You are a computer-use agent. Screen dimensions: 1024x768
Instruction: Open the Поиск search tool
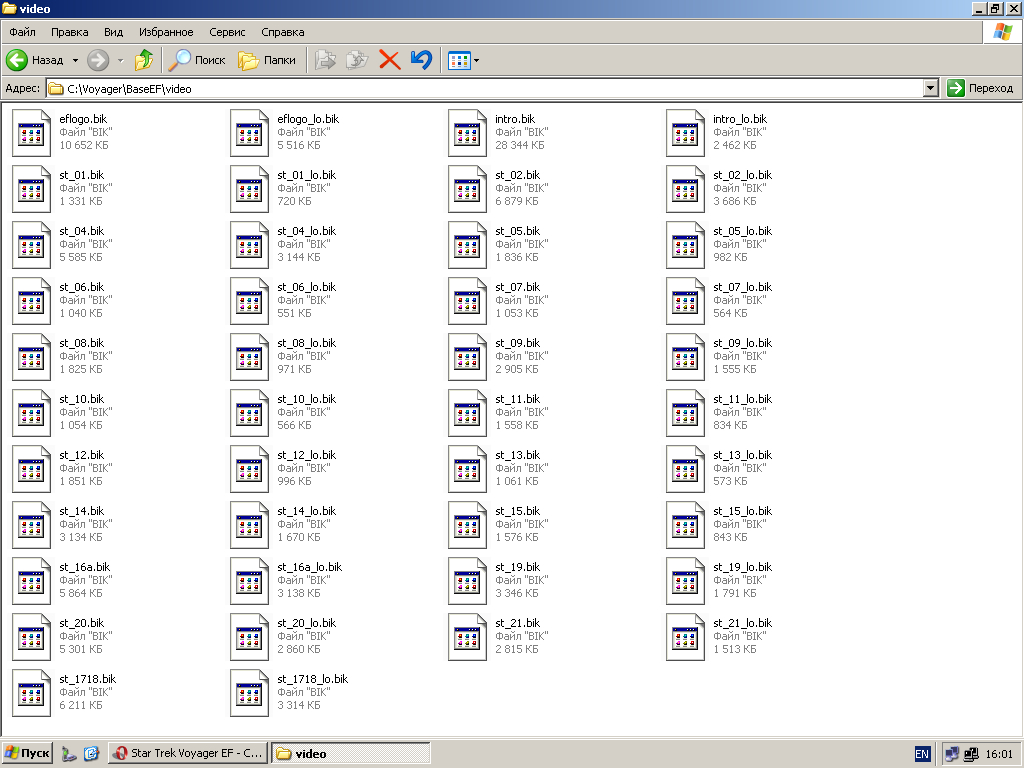tap(197, 60)
